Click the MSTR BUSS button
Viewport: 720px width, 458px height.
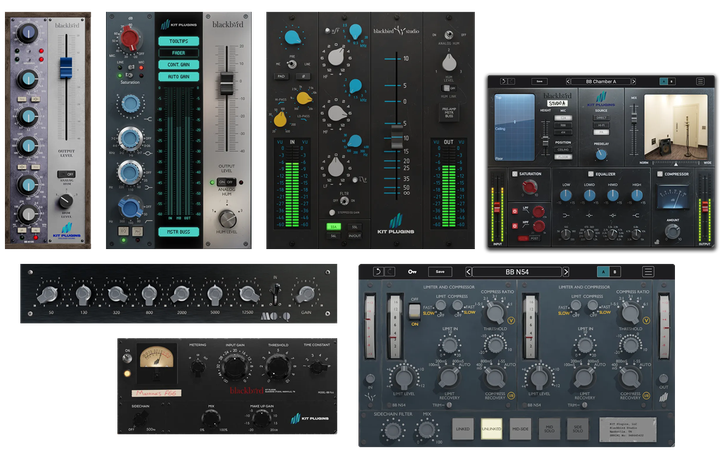(x=179, y=232)
